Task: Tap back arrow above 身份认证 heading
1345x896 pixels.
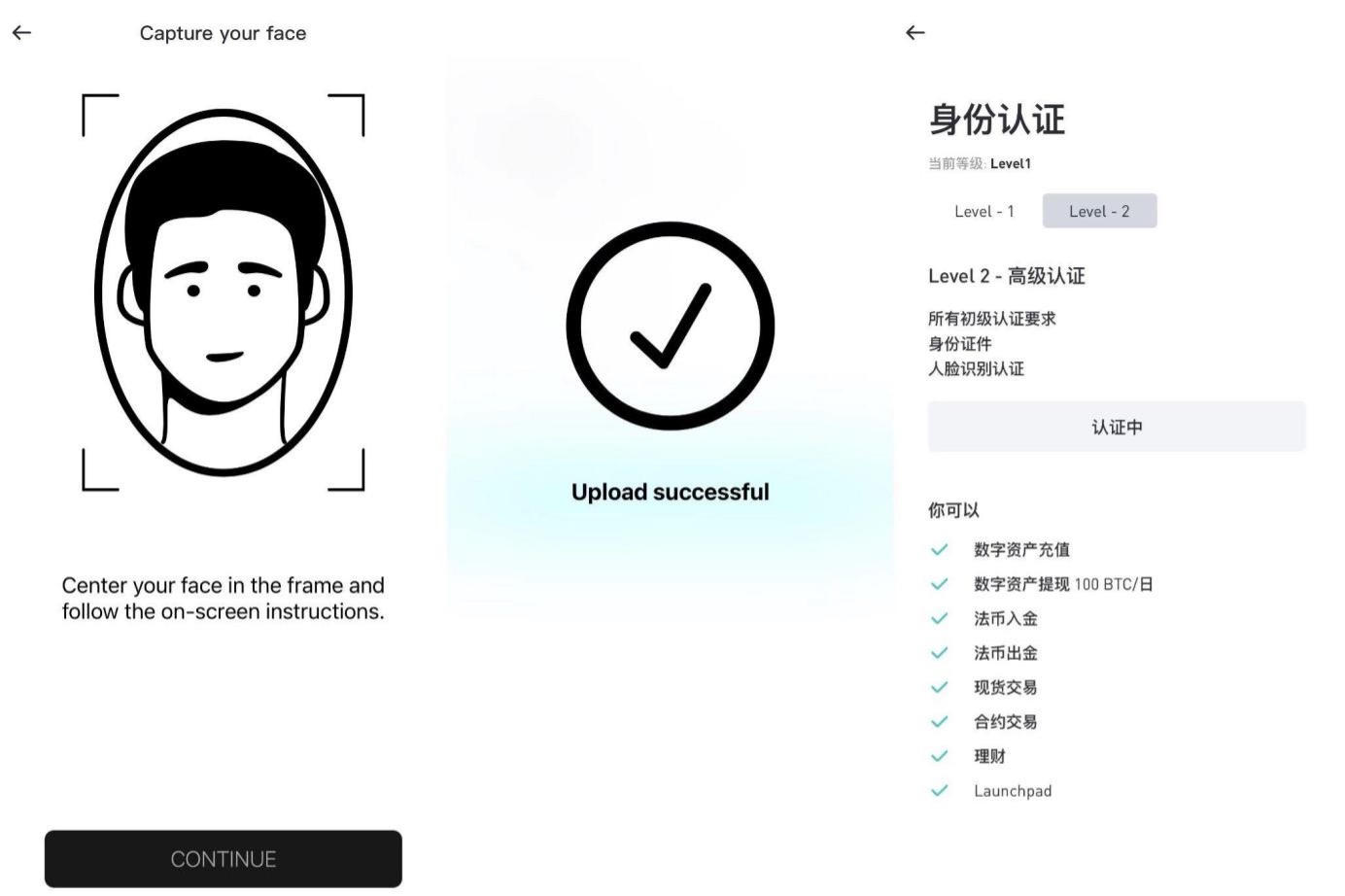Action: tap(914, 33)
